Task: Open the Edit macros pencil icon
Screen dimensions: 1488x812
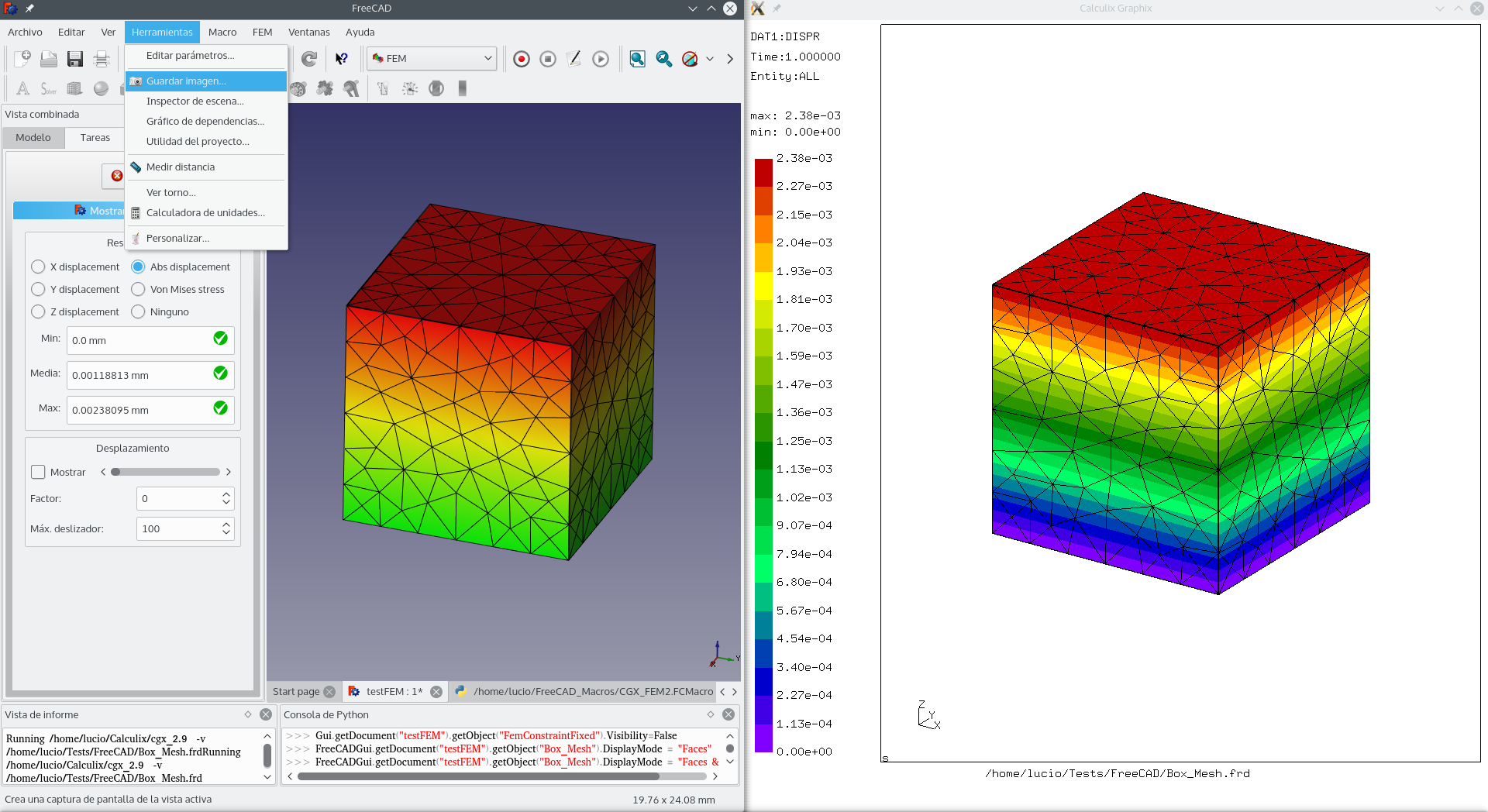Action: pyautogui.click(x=574, y=59)
